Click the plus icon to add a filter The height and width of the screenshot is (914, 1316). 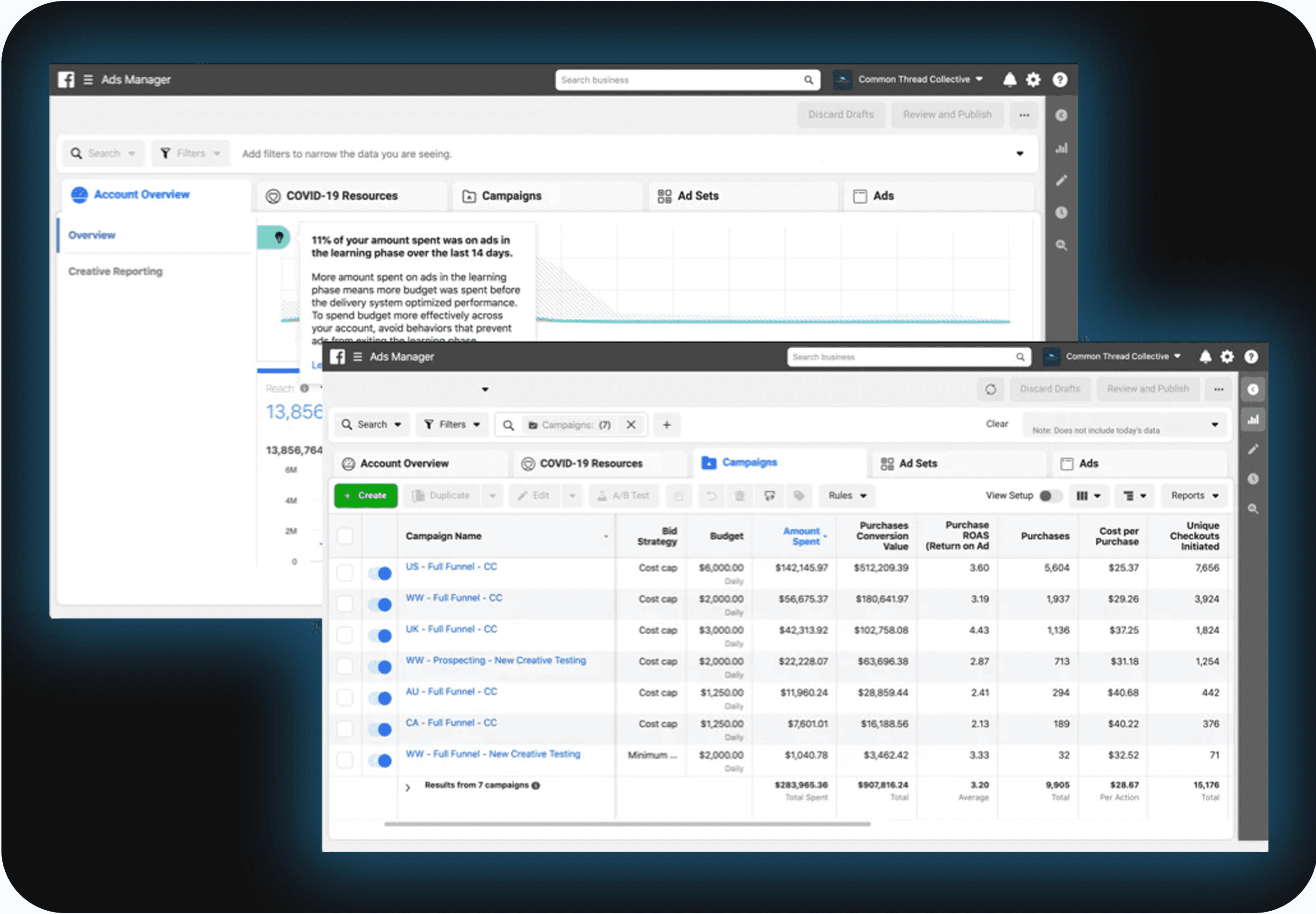[667, 425]
